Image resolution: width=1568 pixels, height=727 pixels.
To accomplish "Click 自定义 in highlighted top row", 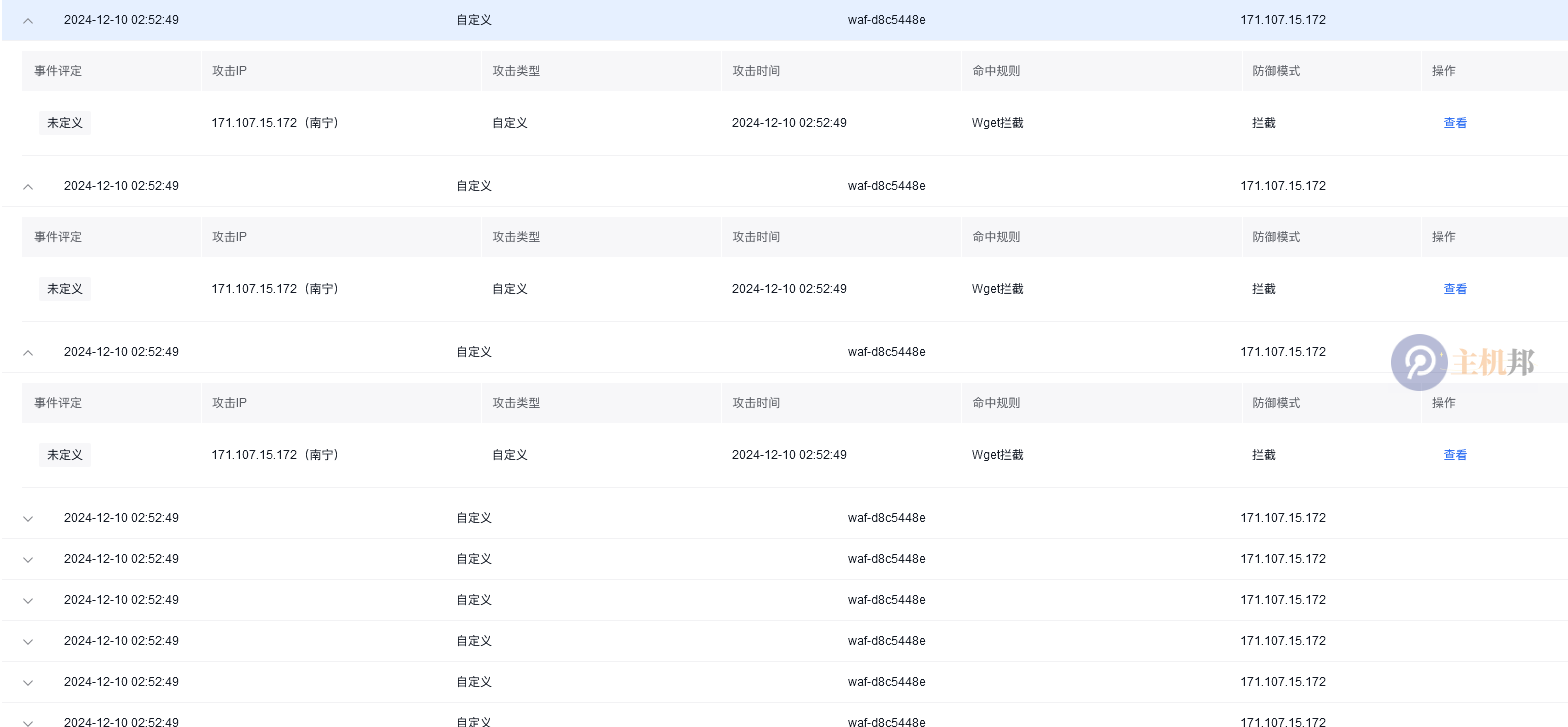I will (474, 20).
